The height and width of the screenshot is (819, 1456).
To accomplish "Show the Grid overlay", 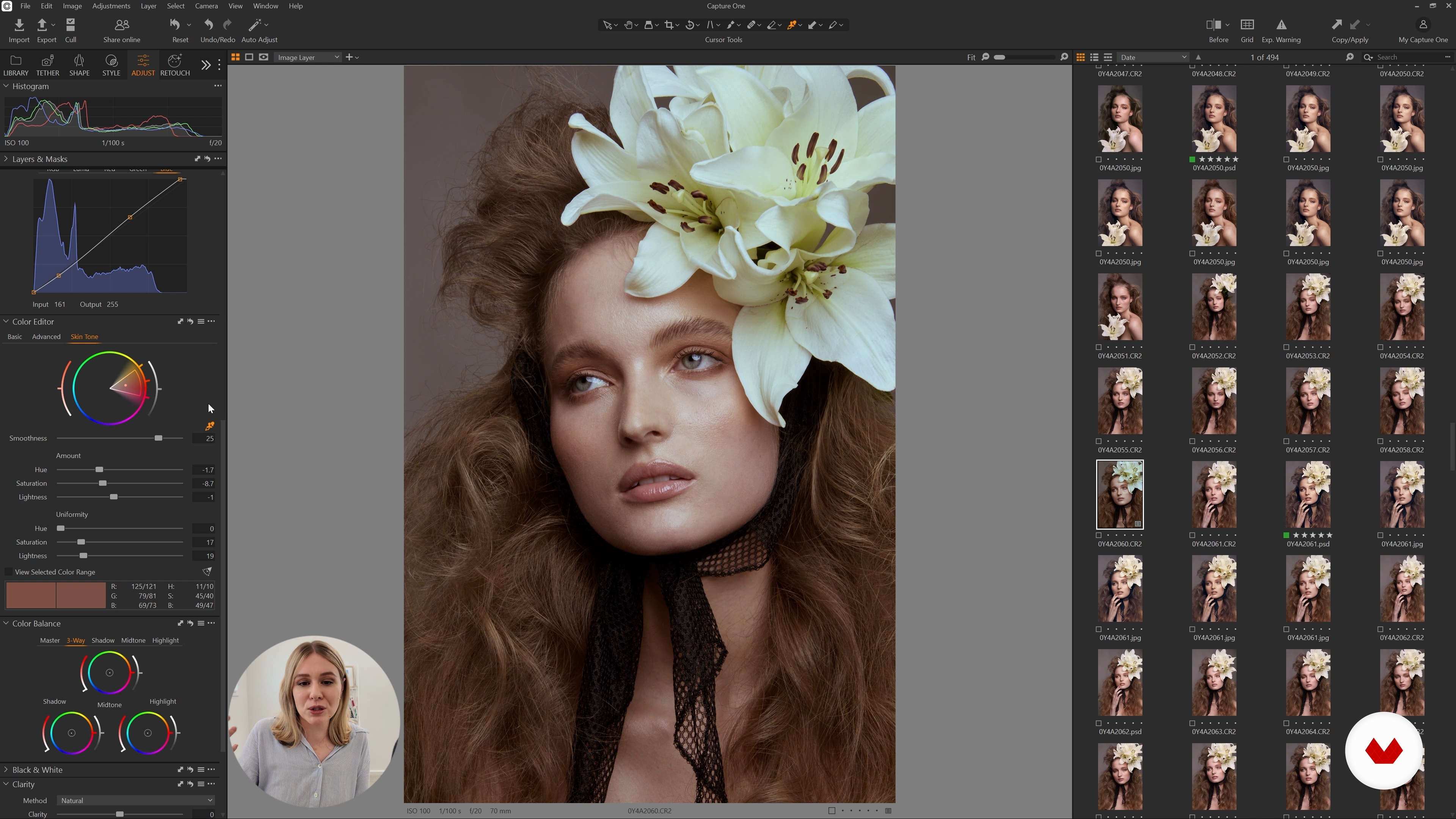I will [1247, 25].
